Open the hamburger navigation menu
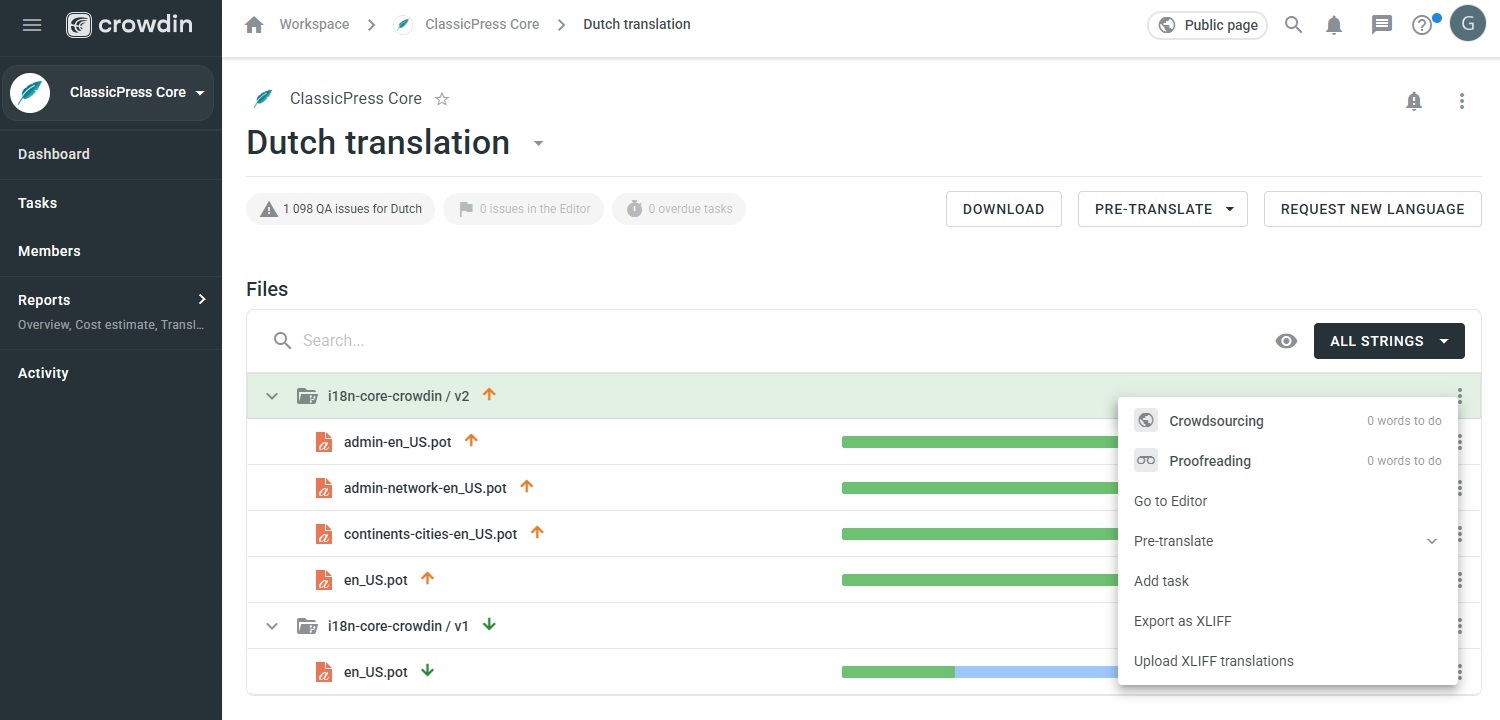The width and height of the screenshot is (1500, 720). pos(31,25)
